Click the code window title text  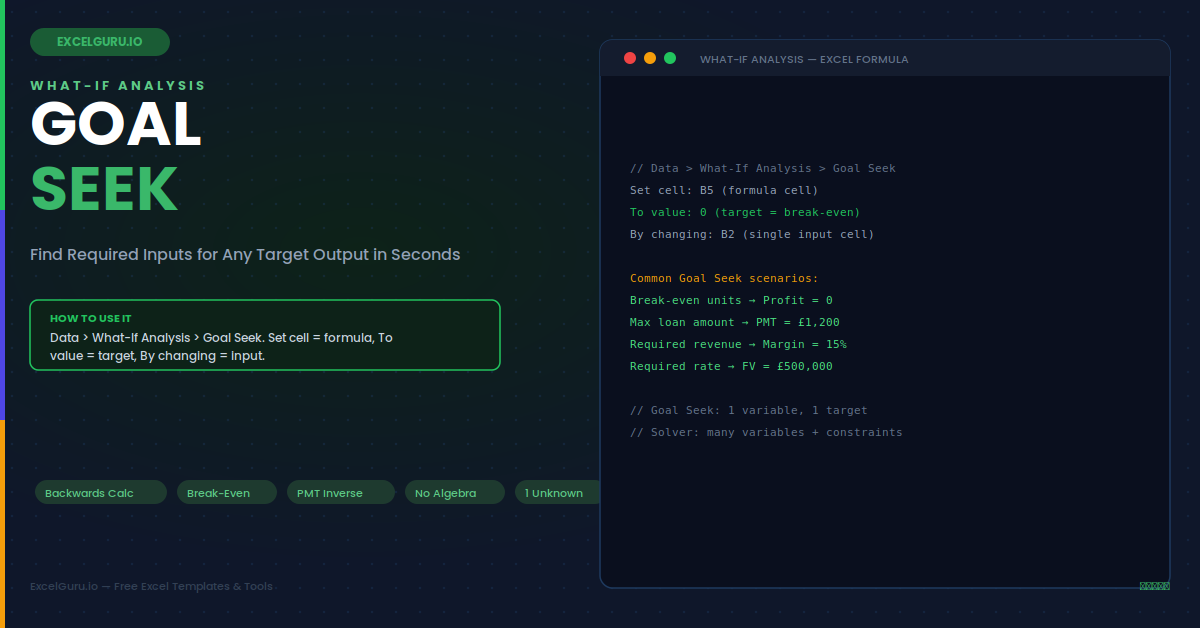(804, 59)
